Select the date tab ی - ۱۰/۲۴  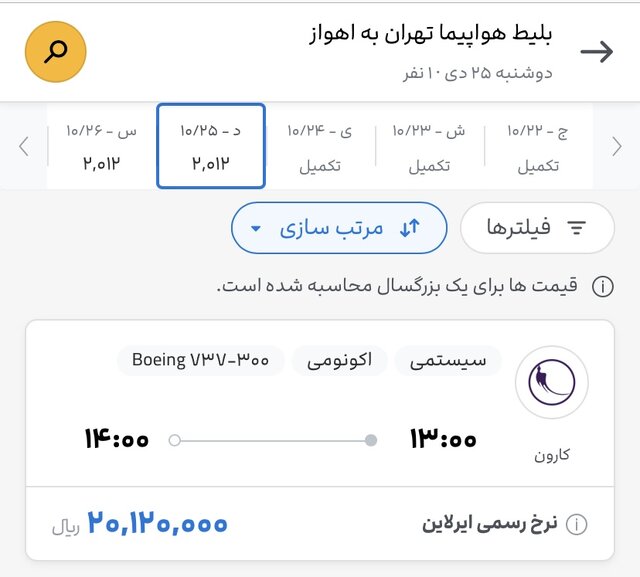click(x=320, y=146)
